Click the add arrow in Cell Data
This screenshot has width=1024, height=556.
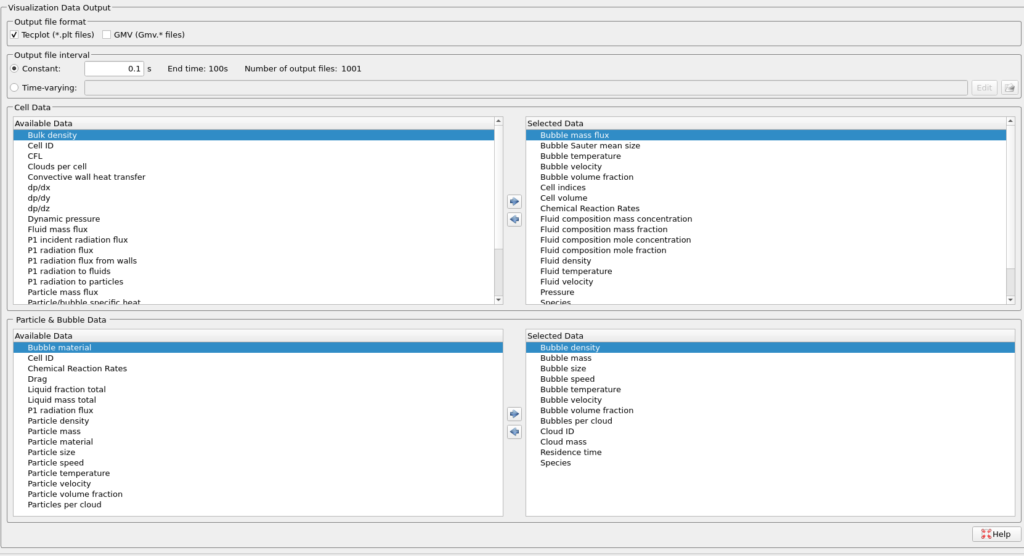(x=514, y=202)
